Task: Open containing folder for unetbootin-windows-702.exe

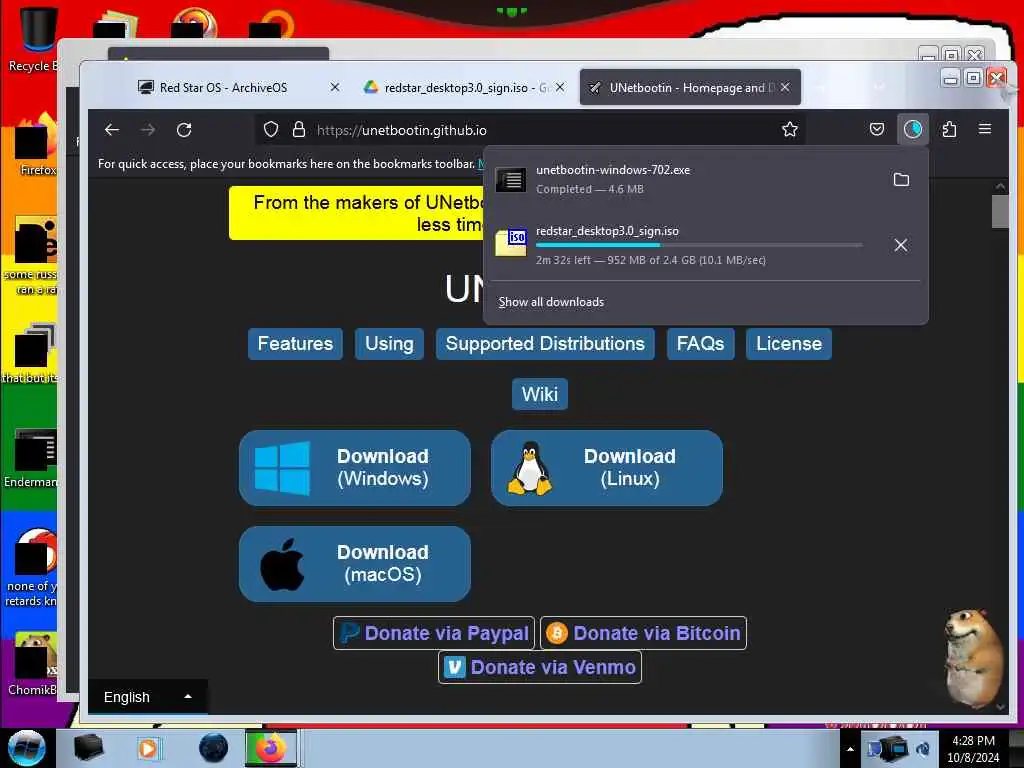Action: click(901, 180)
